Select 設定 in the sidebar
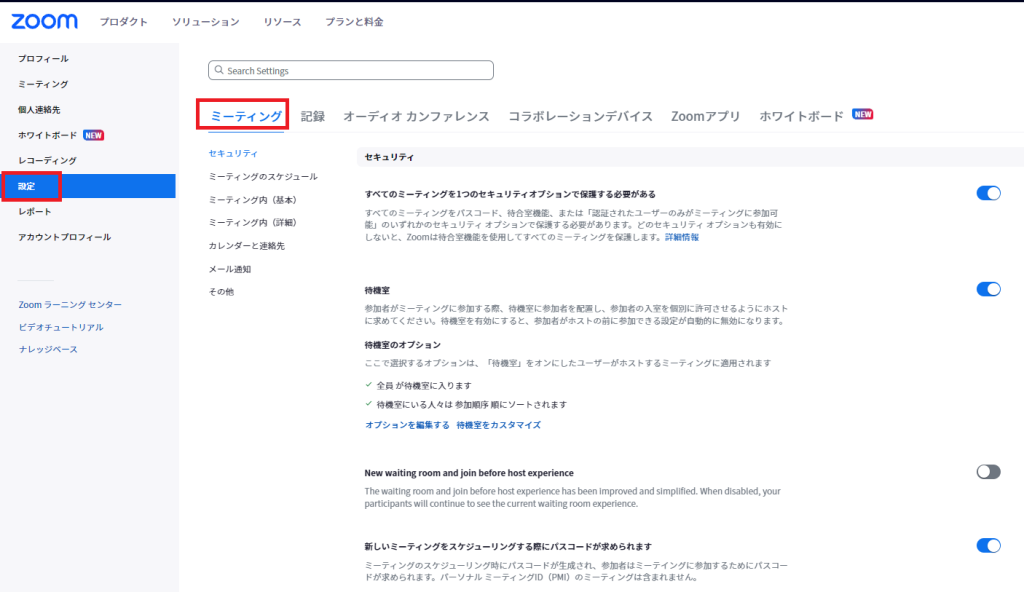1024x592 pixels. point(88,186)
